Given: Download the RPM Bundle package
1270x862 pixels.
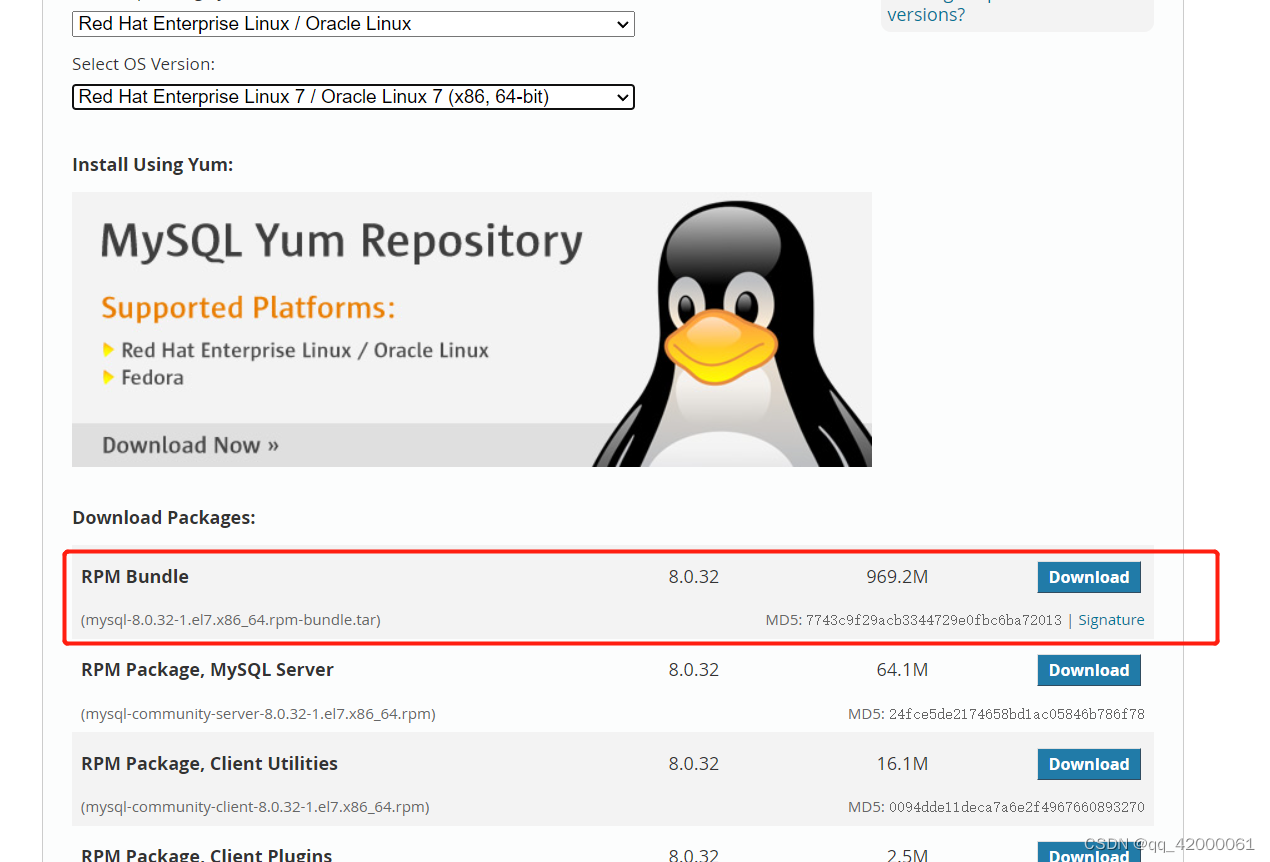Looking at the screenshot, I should [1089, 577].
